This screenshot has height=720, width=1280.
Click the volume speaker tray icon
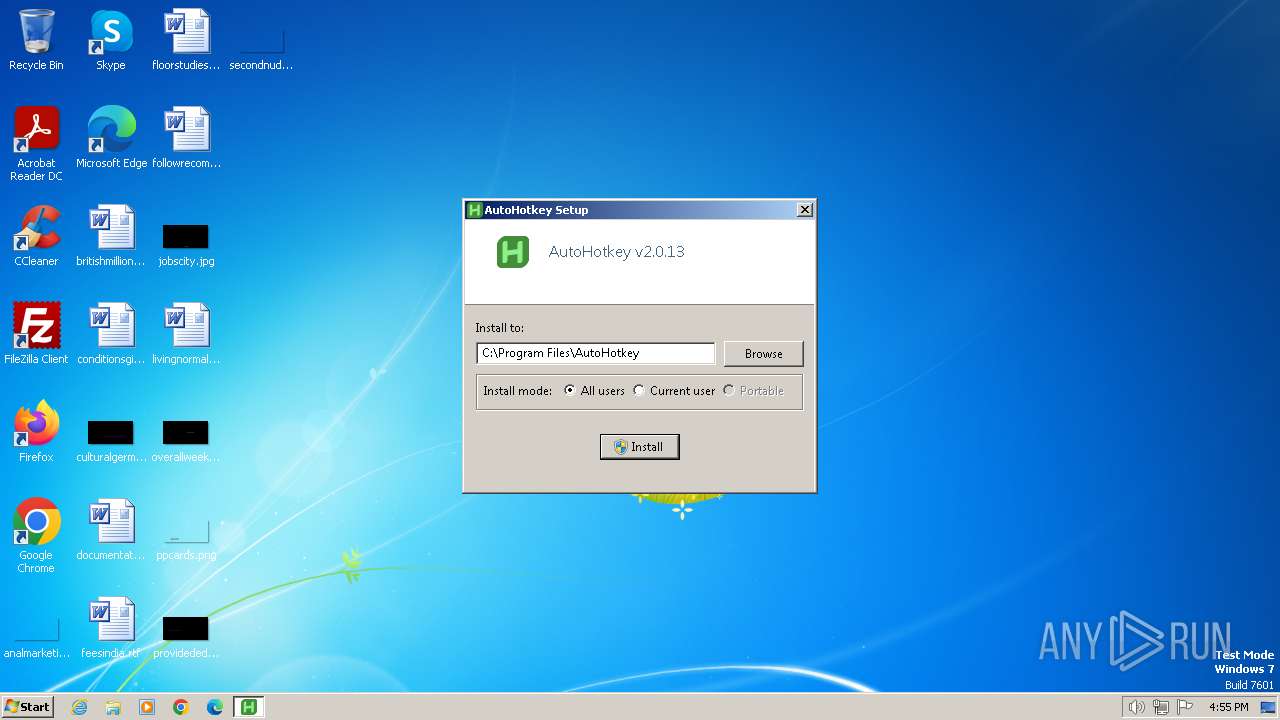(x=1136, y=707)
